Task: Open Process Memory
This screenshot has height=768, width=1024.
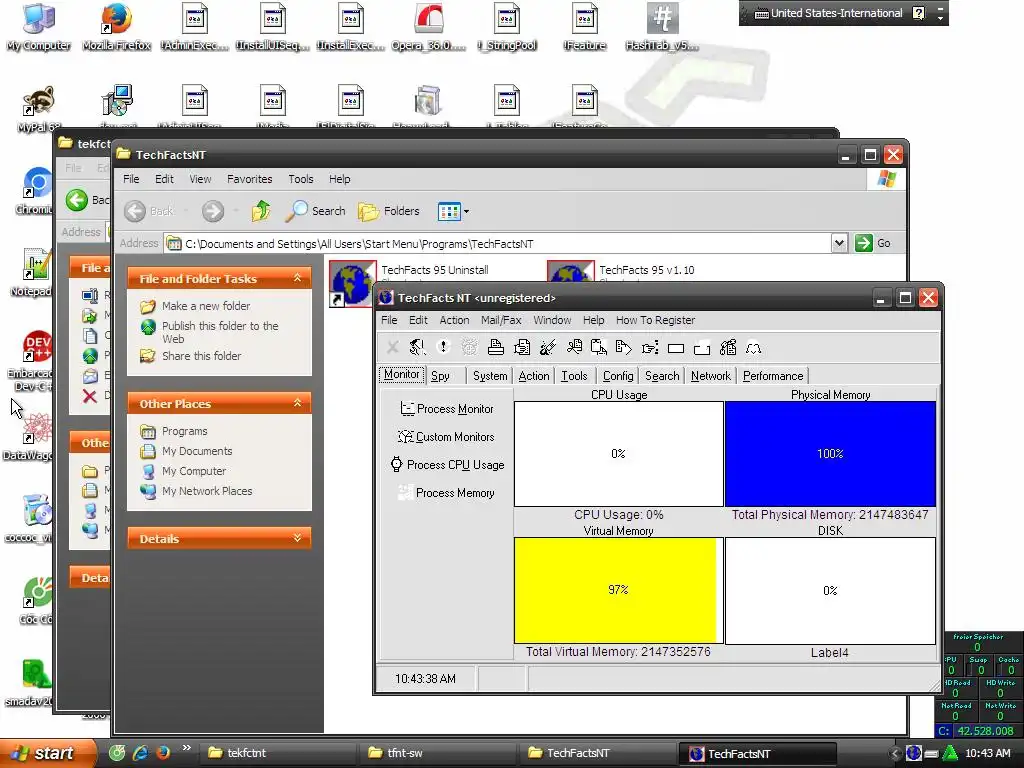Action: tap(447, 492)
